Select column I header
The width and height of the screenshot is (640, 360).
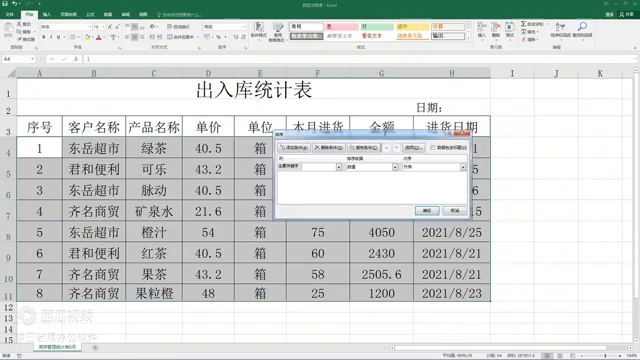coord(512,73)
